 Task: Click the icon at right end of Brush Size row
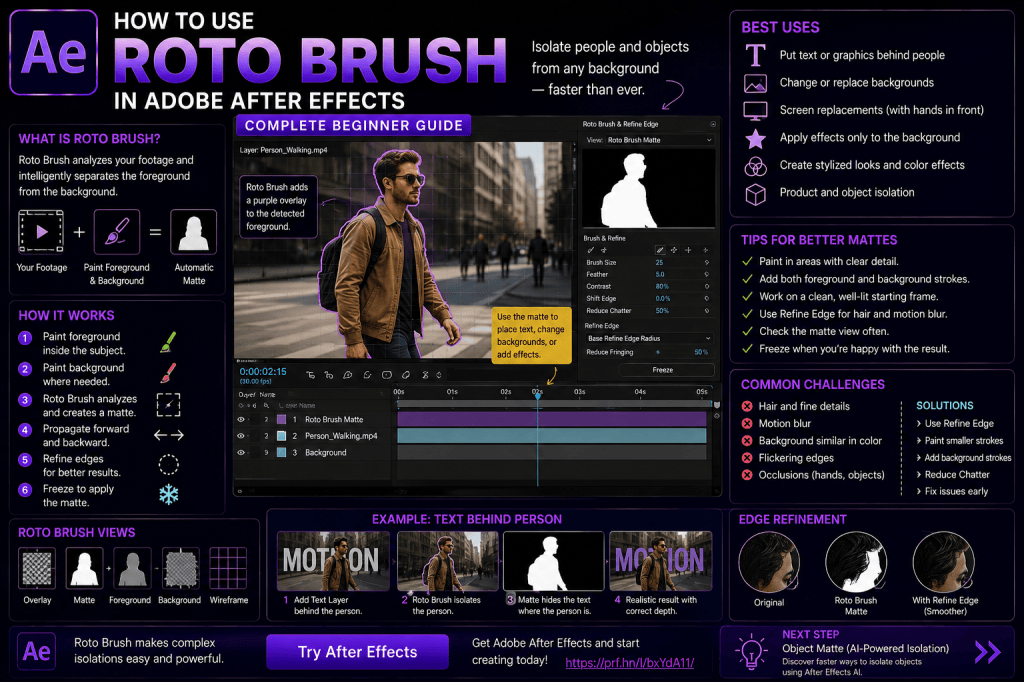pos(707,263)
